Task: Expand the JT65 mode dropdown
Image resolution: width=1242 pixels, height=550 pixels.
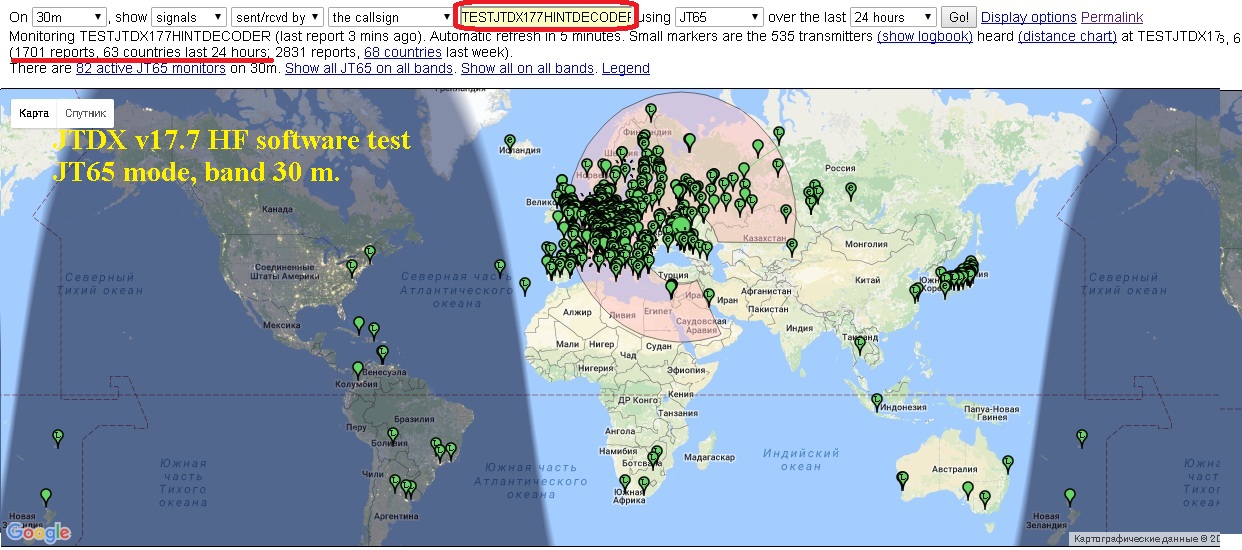Action: pos(718,17)
